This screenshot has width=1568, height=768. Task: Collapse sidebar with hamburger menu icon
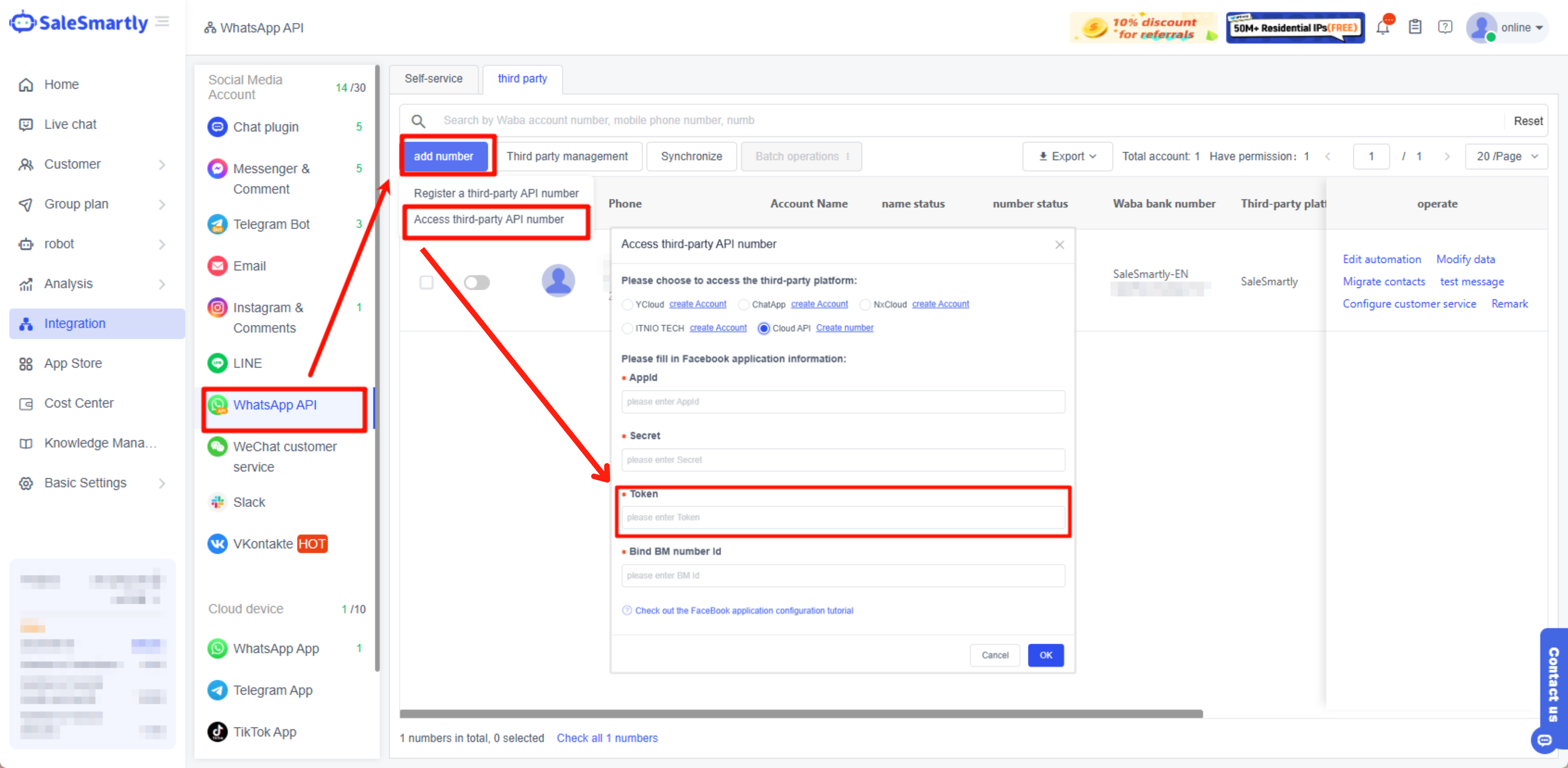click(x=162, y=22)
